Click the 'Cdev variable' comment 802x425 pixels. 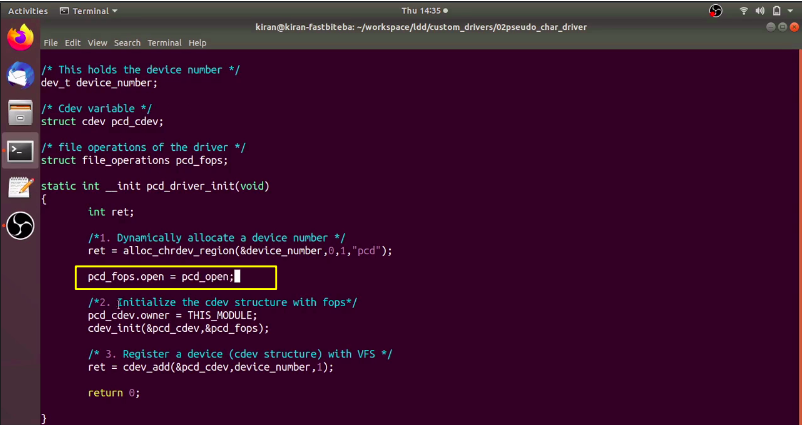pos(96,108)
